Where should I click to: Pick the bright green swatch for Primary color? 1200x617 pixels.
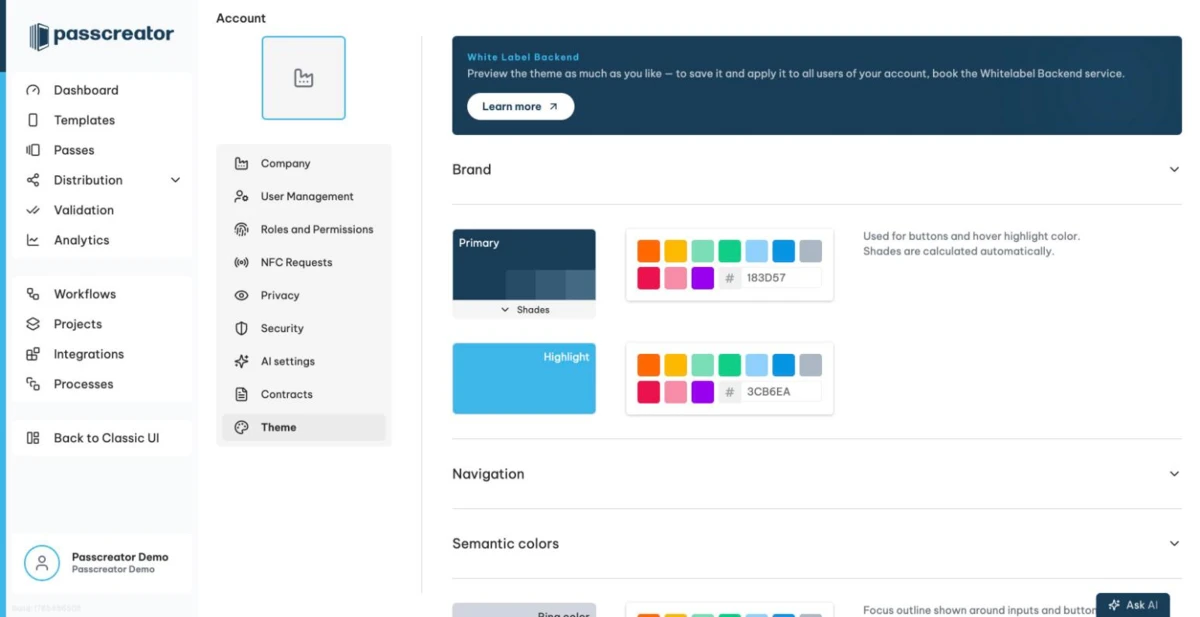click(x=730, y=251)
